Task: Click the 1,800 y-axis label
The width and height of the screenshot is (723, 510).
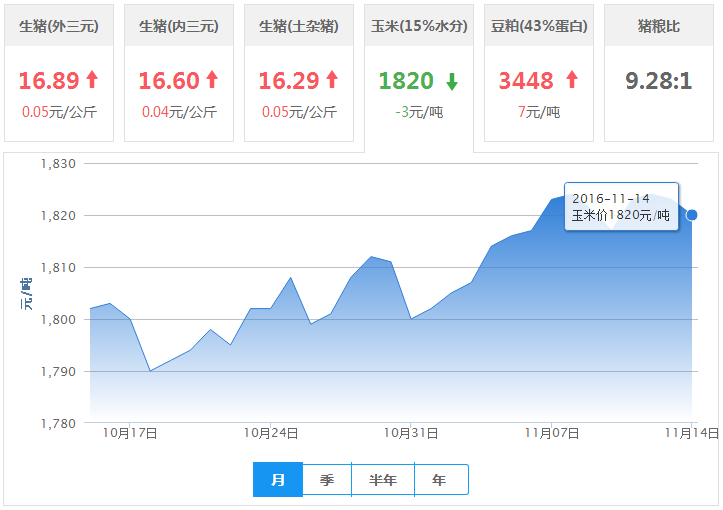Action: 58,320
